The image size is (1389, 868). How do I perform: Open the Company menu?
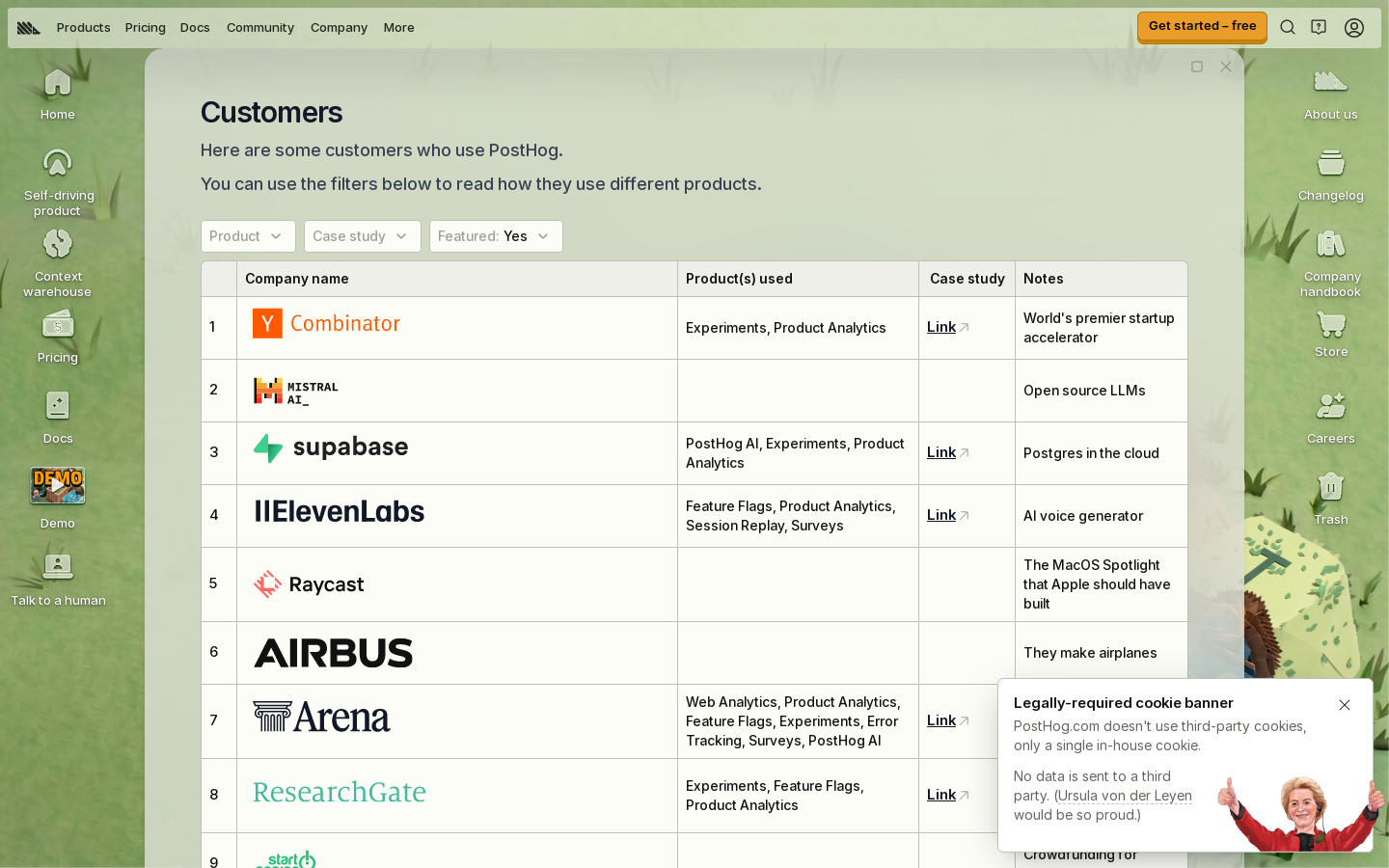[339, 28]
